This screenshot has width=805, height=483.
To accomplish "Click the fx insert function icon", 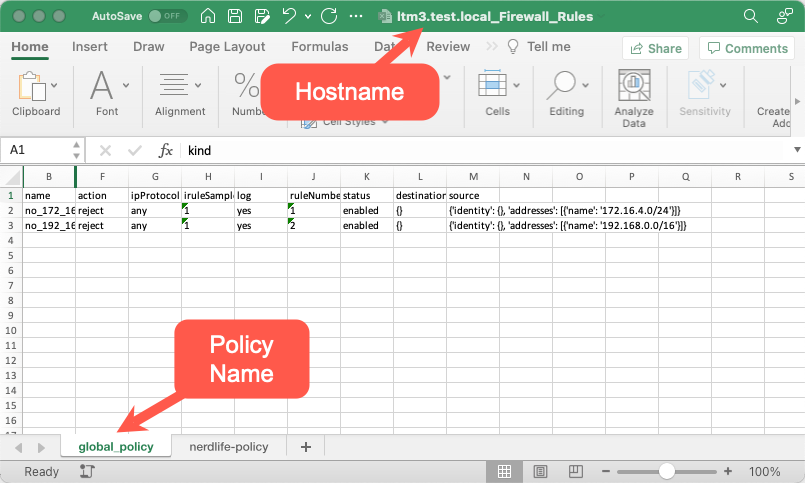I will click(x=166, y=150).
